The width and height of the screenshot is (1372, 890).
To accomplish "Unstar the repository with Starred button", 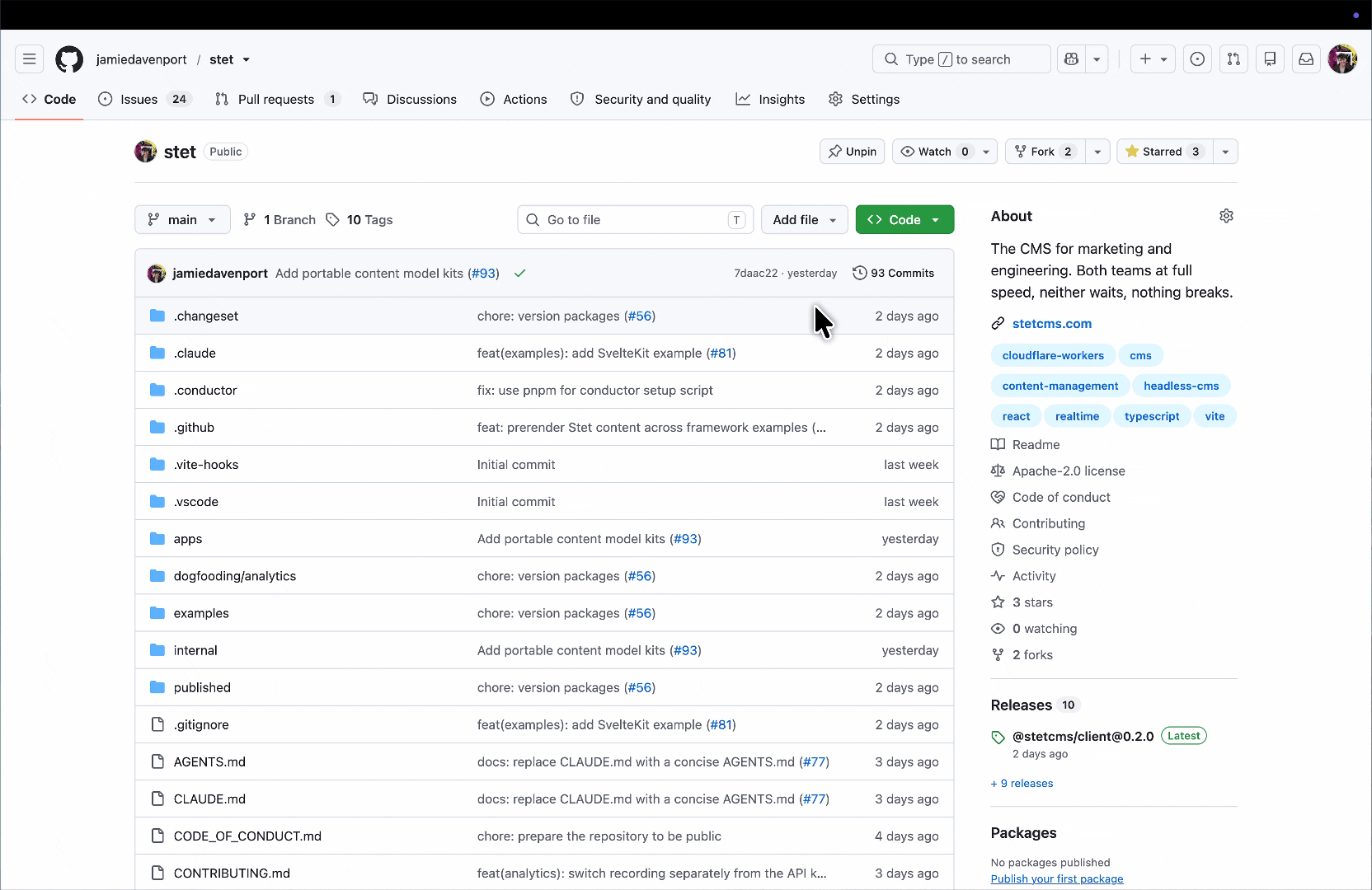I will coord(1164,152).
